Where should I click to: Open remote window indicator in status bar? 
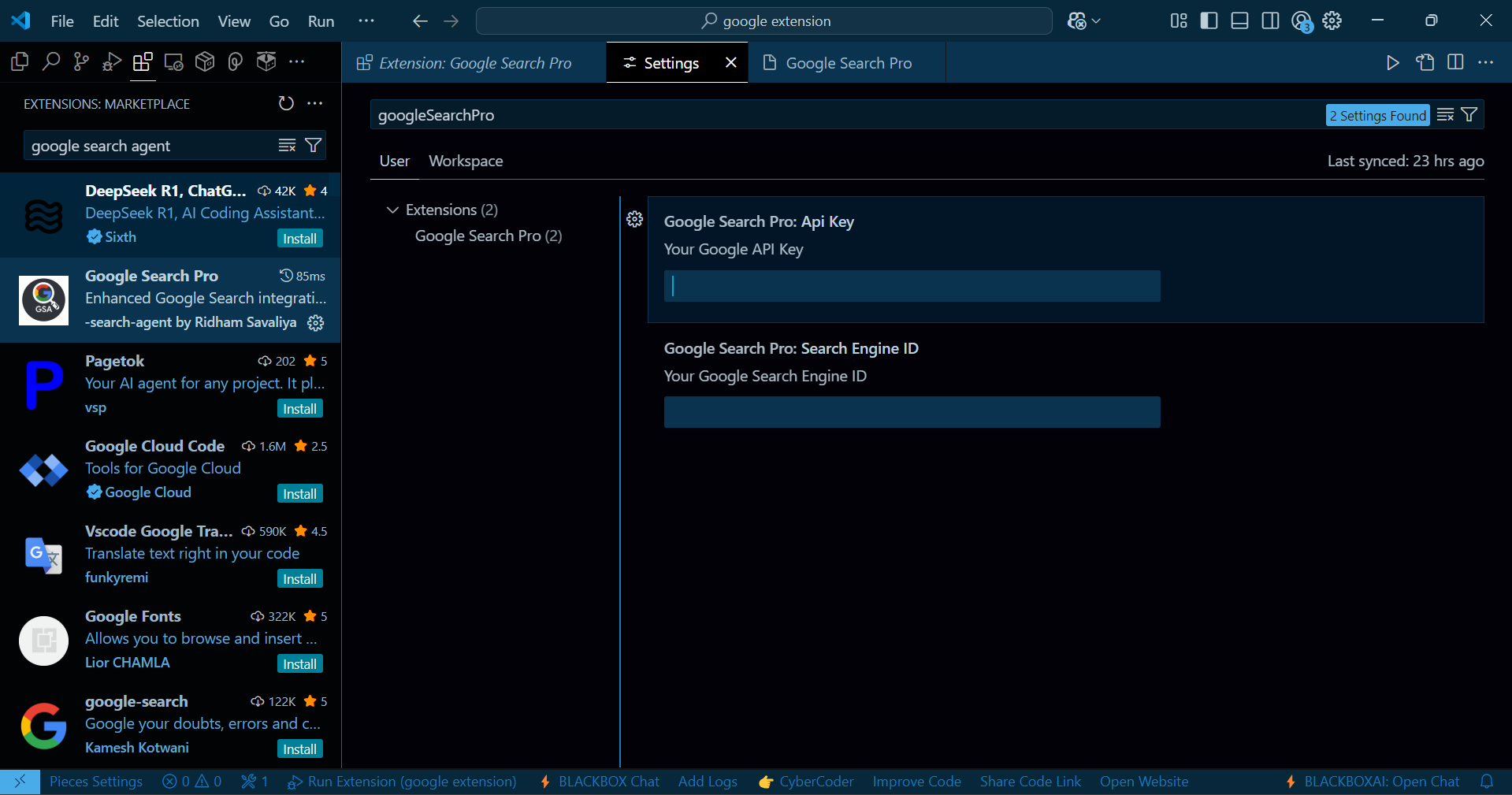tap(20, 782)
